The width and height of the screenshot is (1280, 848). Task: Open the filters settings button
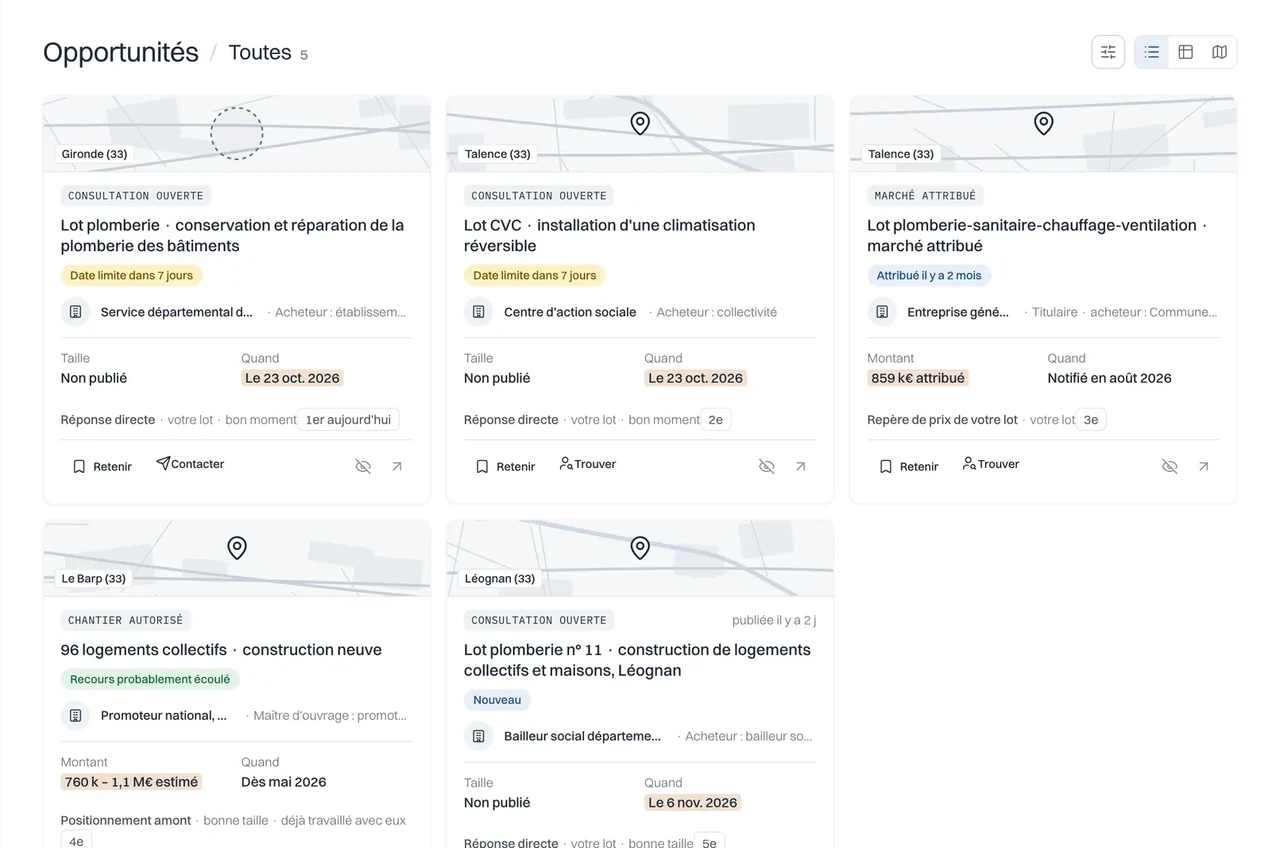click(x=1108, y=52)
